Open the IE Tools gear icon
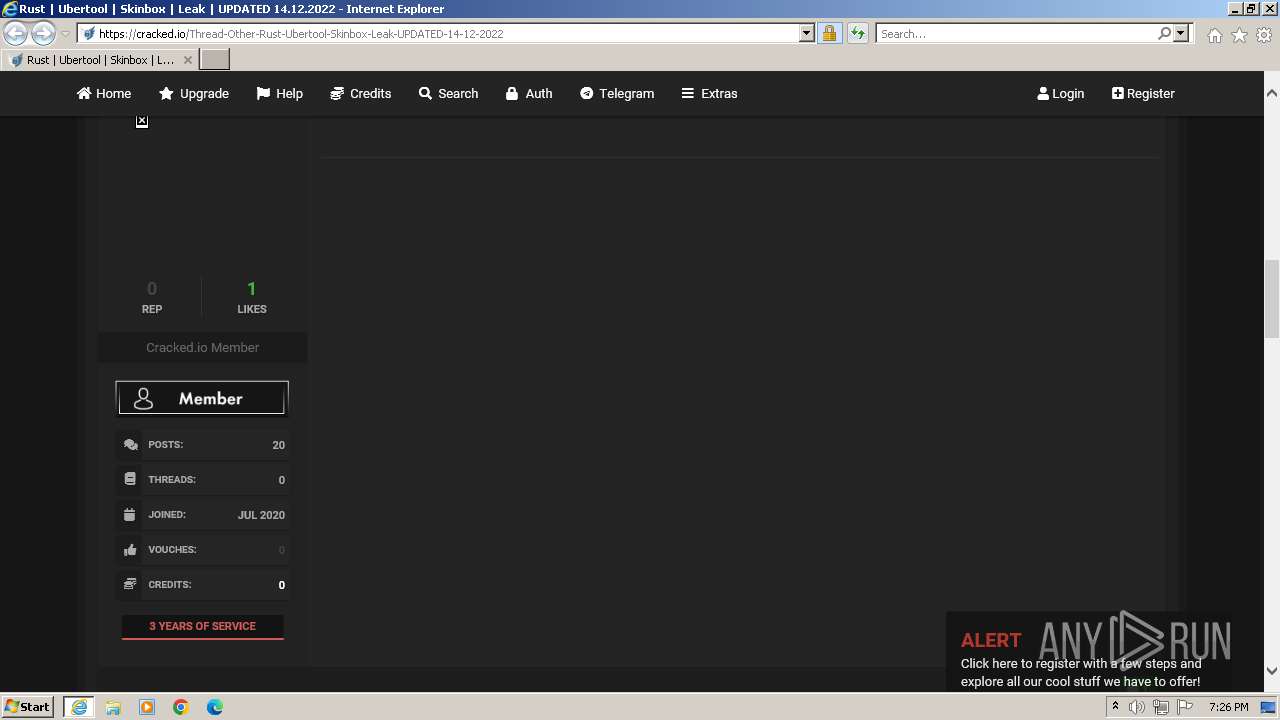This screenshot has height=720, width=1280. click(x=1264, y=35)
